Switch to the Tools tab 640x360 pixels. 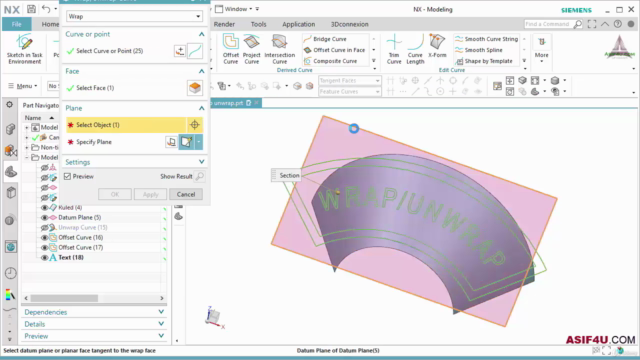click(x=258, y=24)
